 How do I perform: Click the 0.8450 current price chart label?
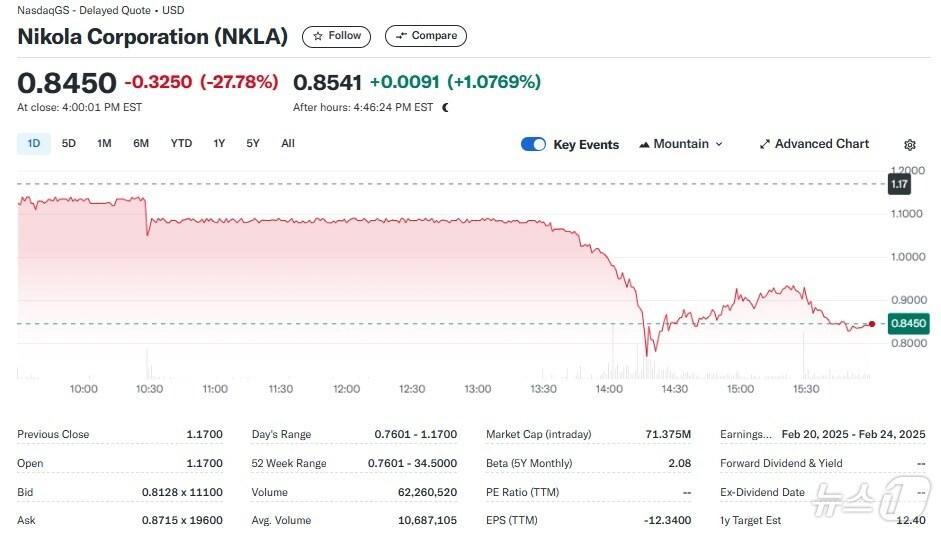click(908, 323)
